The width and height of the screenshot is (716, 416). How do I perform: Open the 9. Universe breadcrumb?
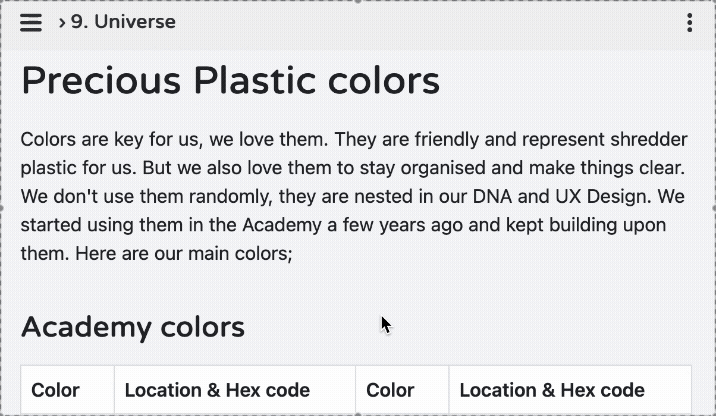pos(123,22)
